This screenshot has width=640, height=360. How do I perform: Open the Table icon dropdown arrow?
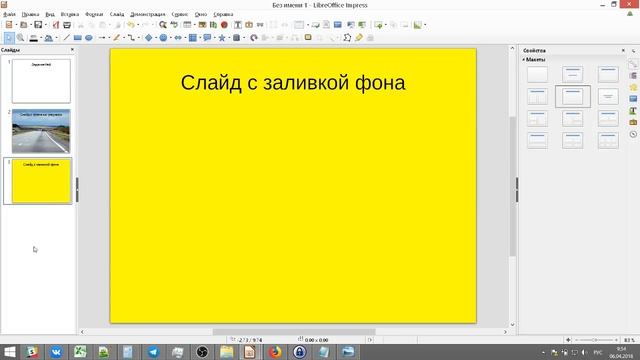[194, 25]
